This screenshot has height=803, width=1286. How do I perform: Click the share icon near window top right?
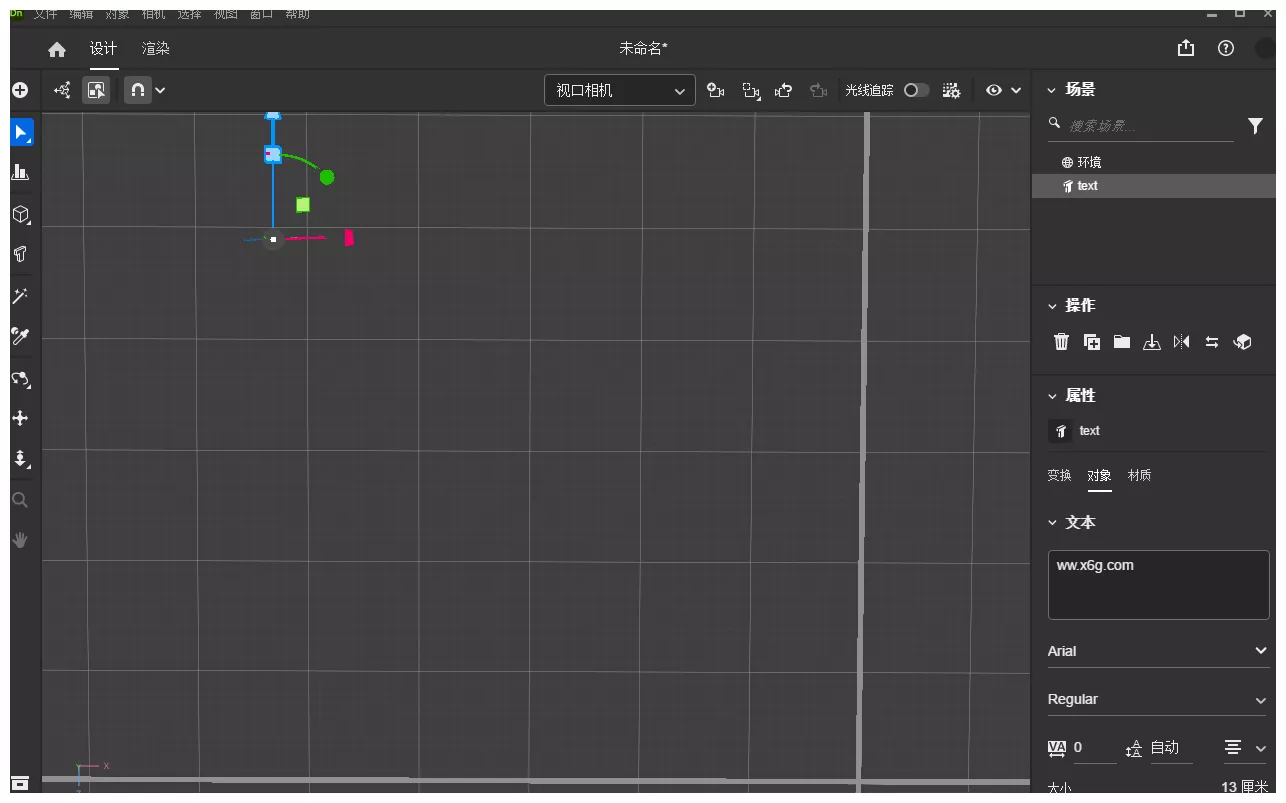pyautogui.click(x=1186, y=47)
